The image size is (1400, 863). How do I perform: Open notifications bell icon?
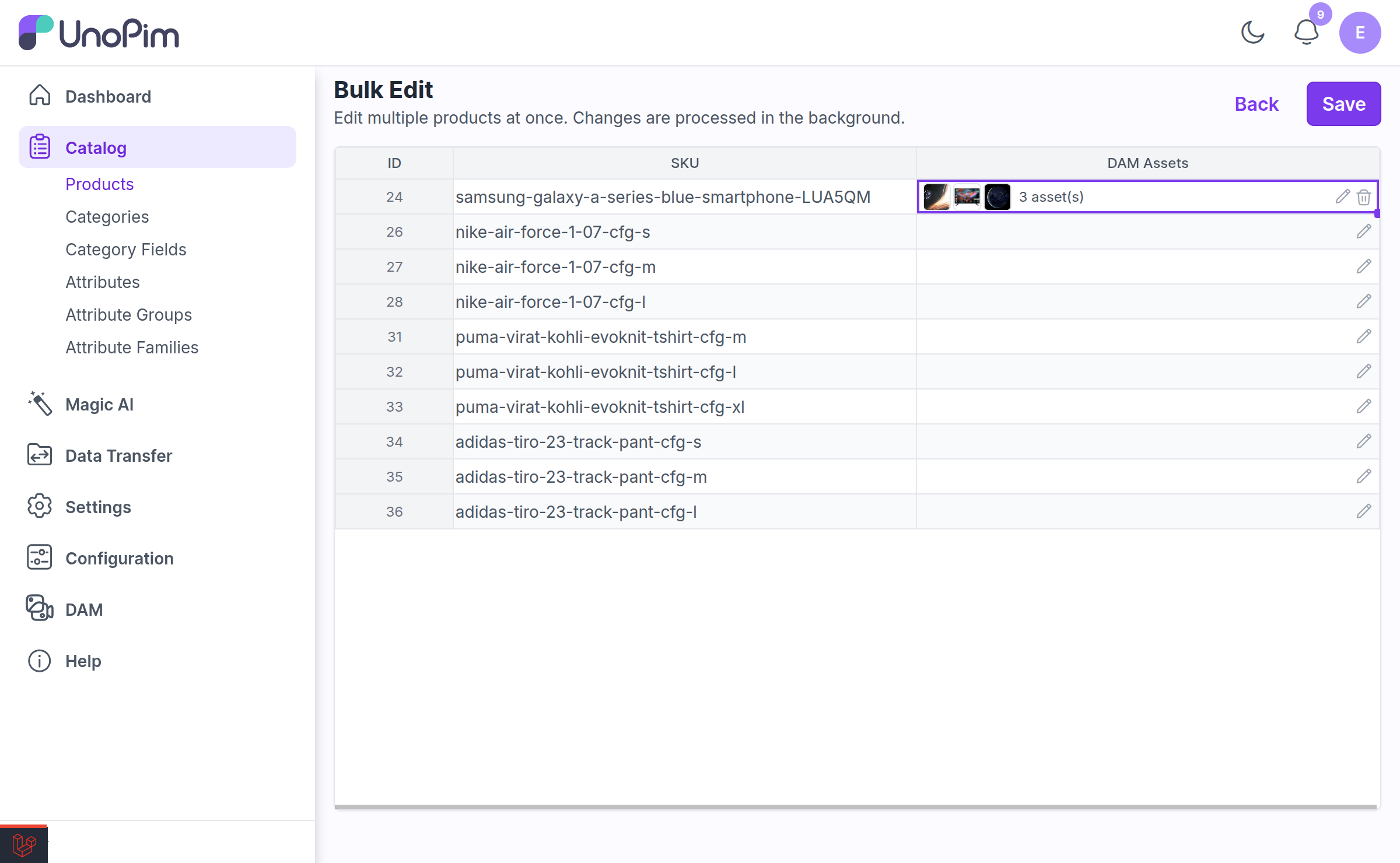(1306, 33)
